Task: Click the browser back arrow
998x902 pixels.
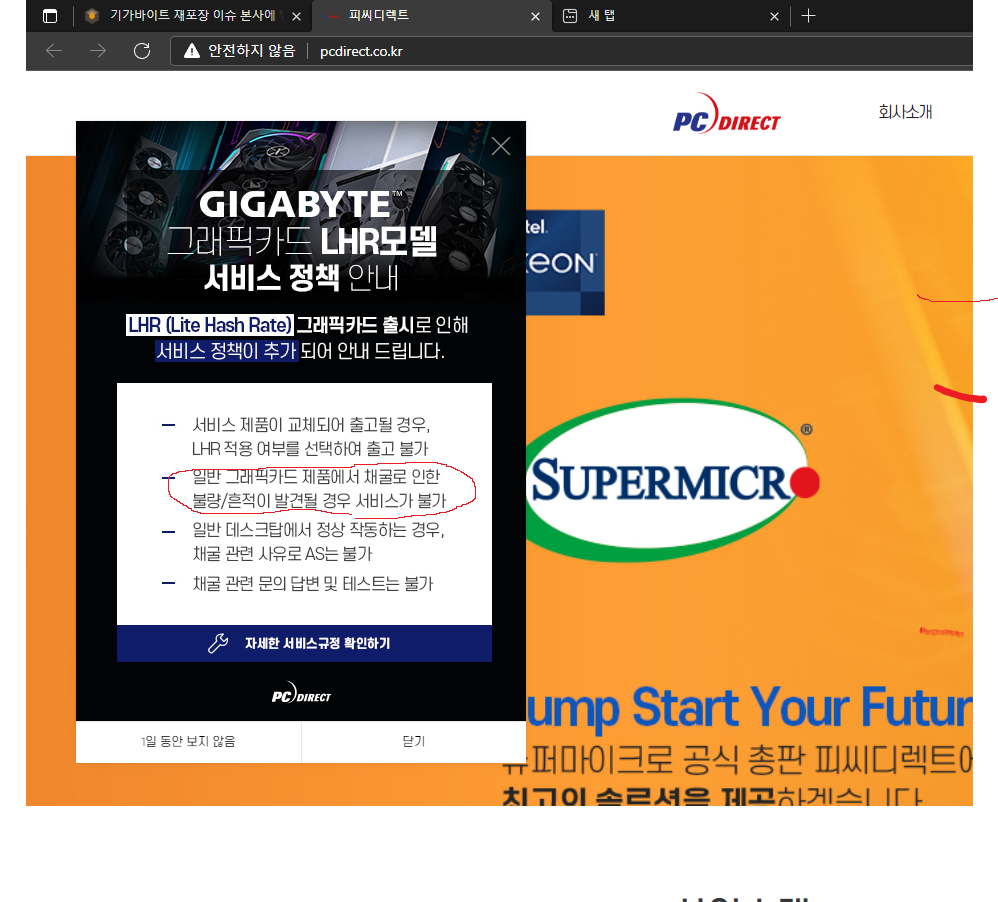Action: [x=54, y=51]
